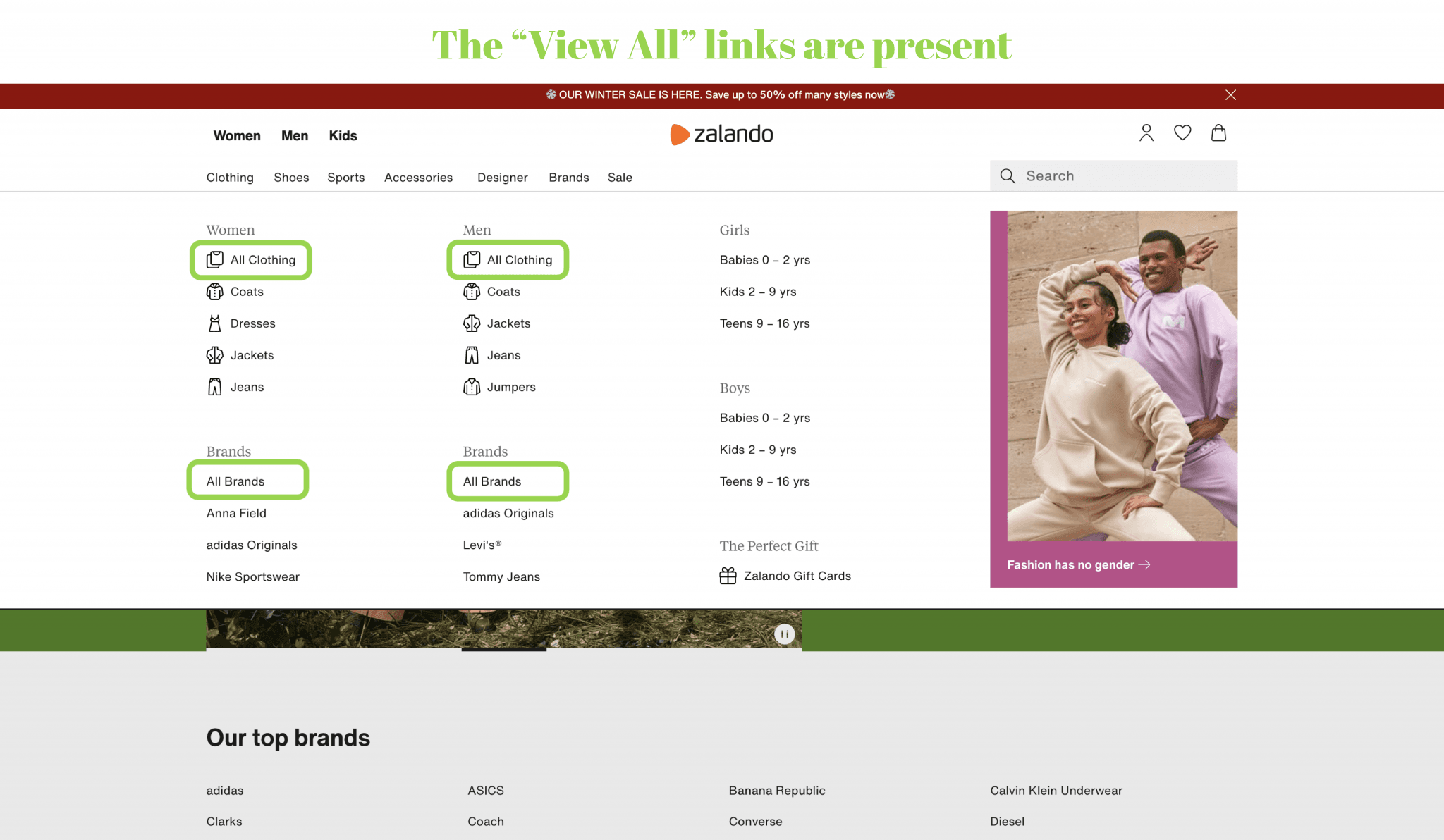
Task: Follow the 'Fashion has no gender' link
Action: point(1078,564)
